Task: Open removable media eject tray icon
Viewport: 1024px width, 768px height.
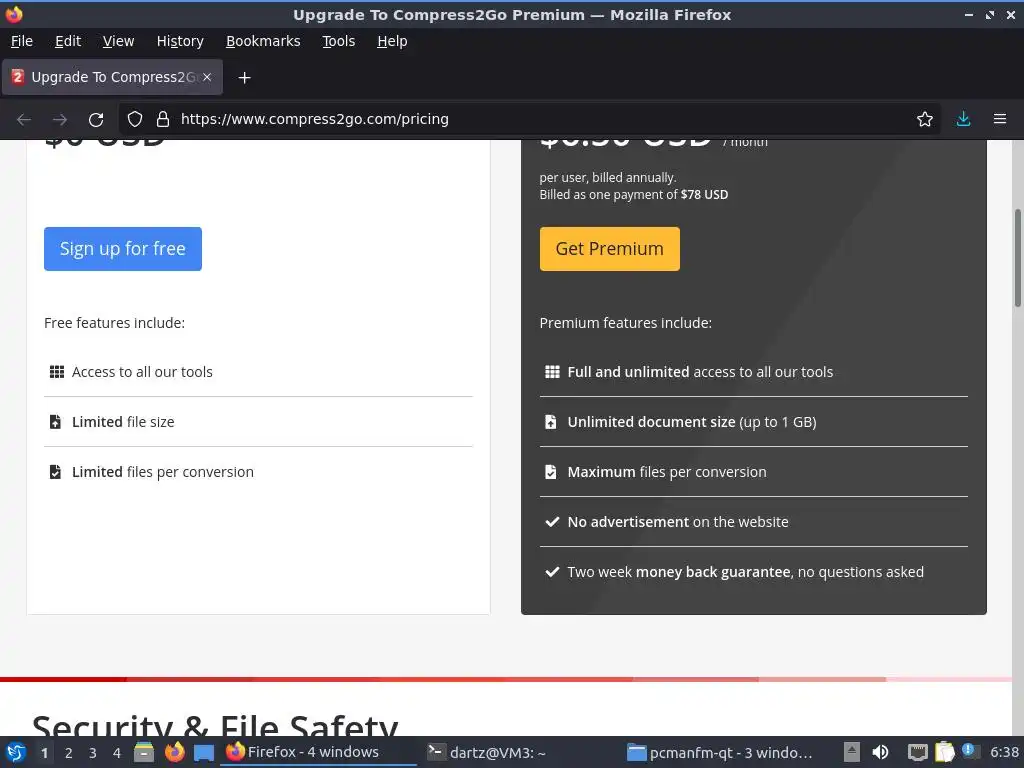Action: (852, 752)
